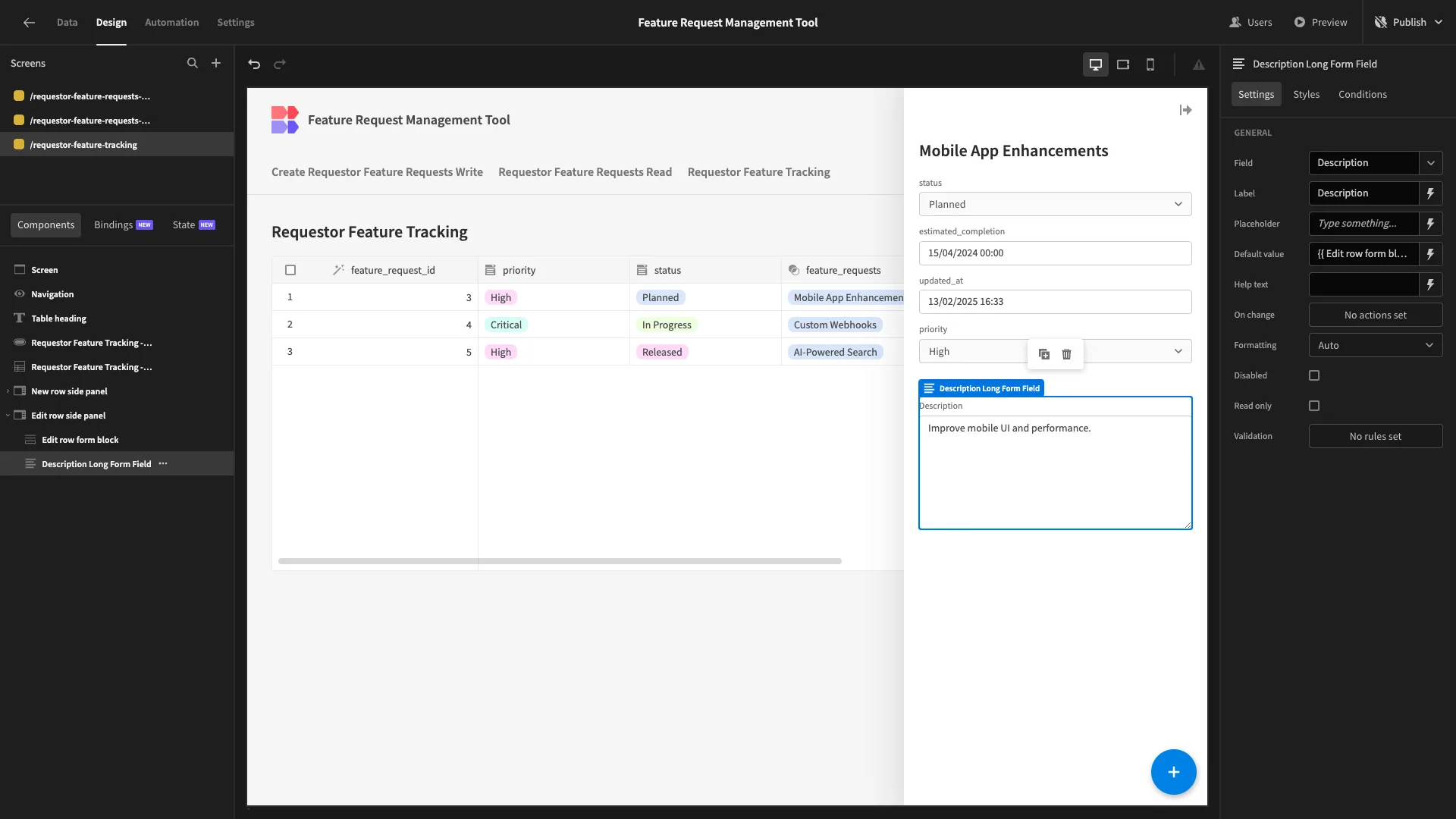Duplicate the selected component icon
This screenshot has height=819, width=1456.
(1044, 354)
